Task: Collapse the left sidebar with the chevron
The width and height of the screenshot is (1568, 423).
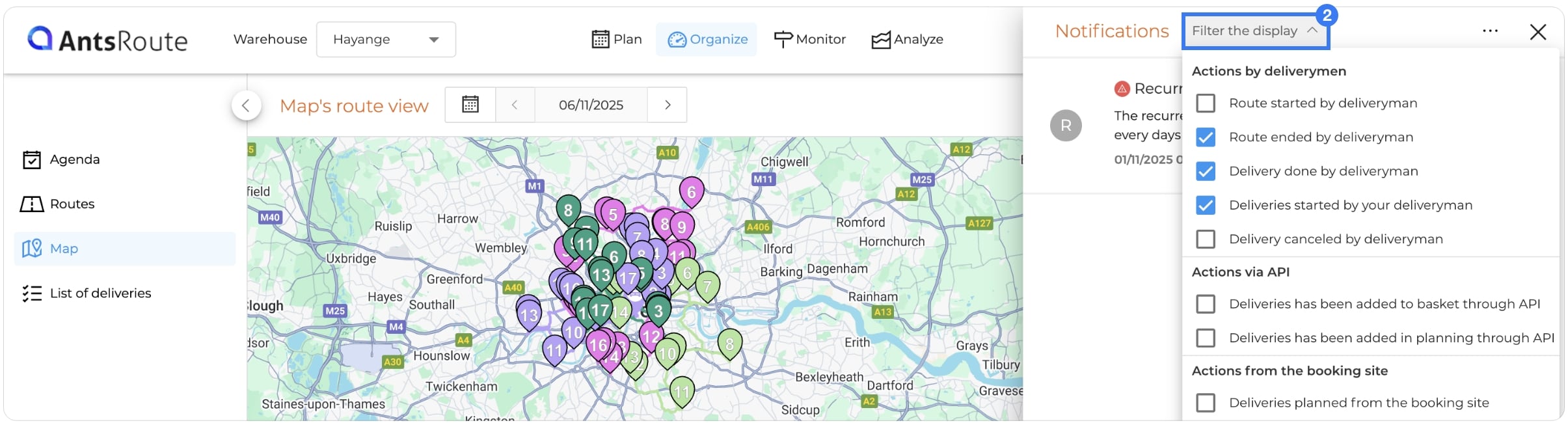Action: point(246,105)
